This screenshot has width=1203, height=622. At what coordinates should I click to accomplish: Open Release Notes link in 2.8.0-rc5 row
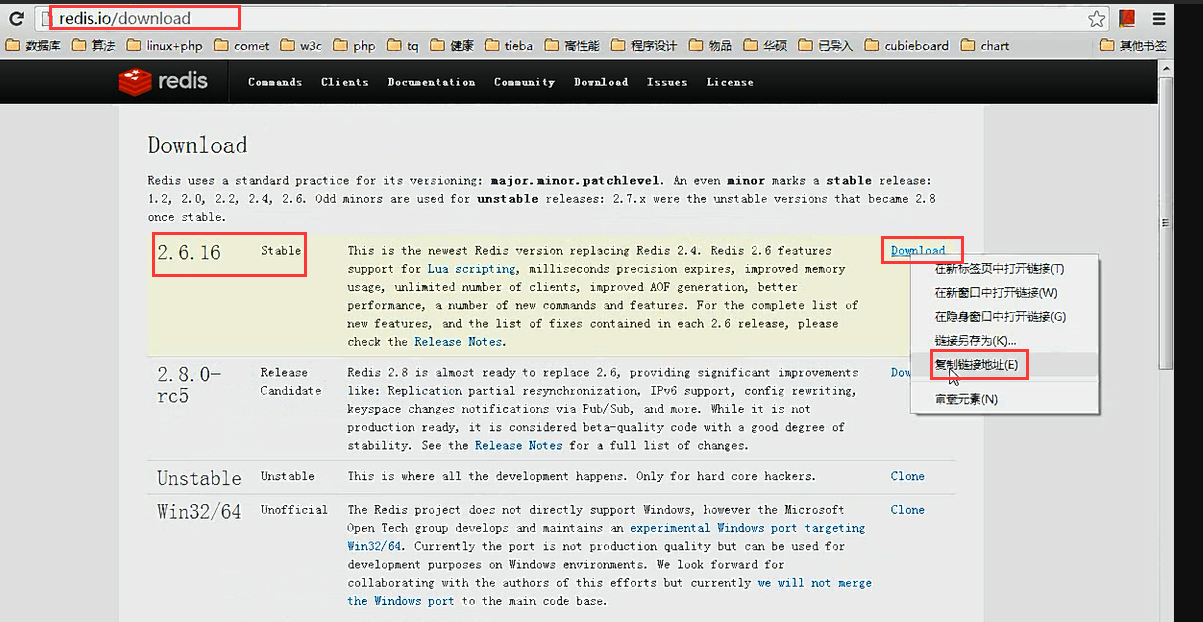pos(519,445)
